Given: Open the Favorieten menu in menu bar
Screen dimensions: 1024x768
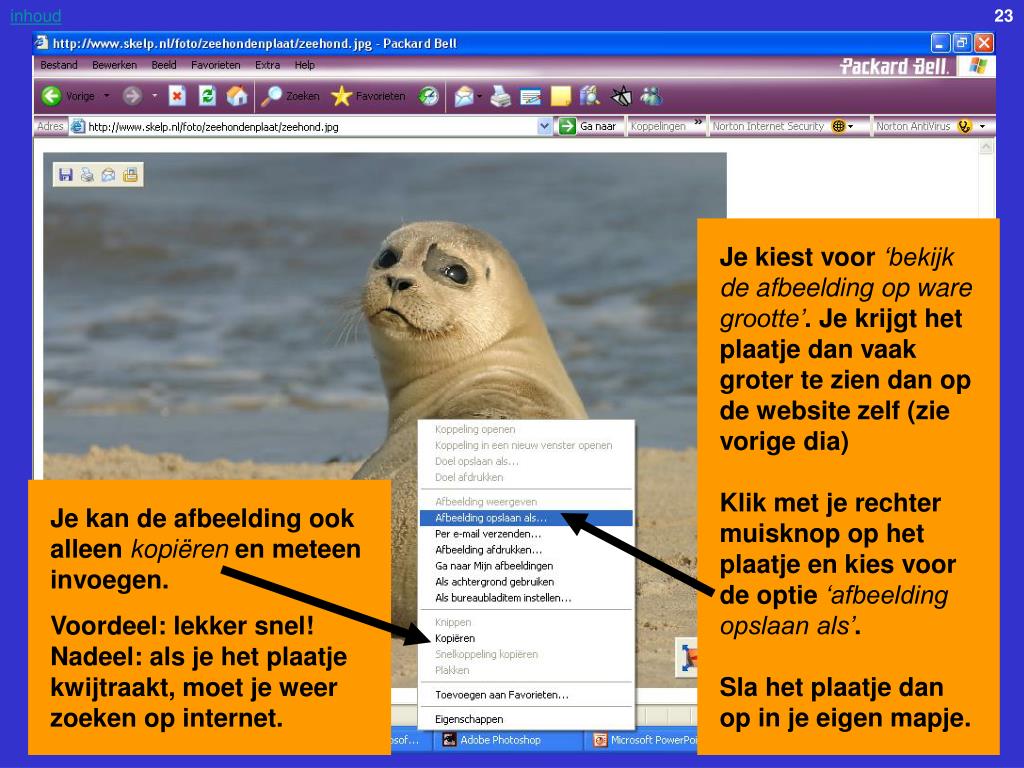Looking at the screenshot, I should click(216, 65).
